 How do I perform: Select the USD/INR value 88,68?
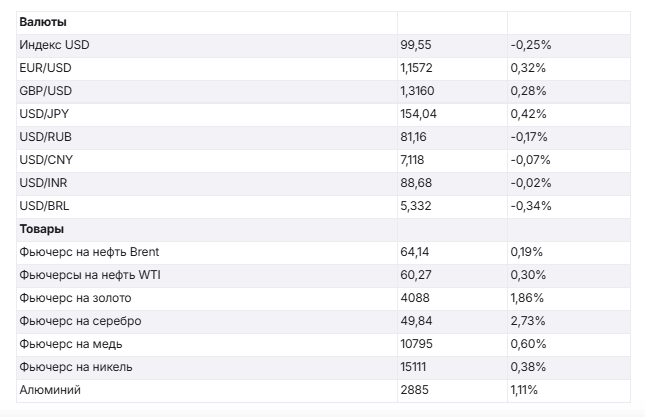coord(416,183)
